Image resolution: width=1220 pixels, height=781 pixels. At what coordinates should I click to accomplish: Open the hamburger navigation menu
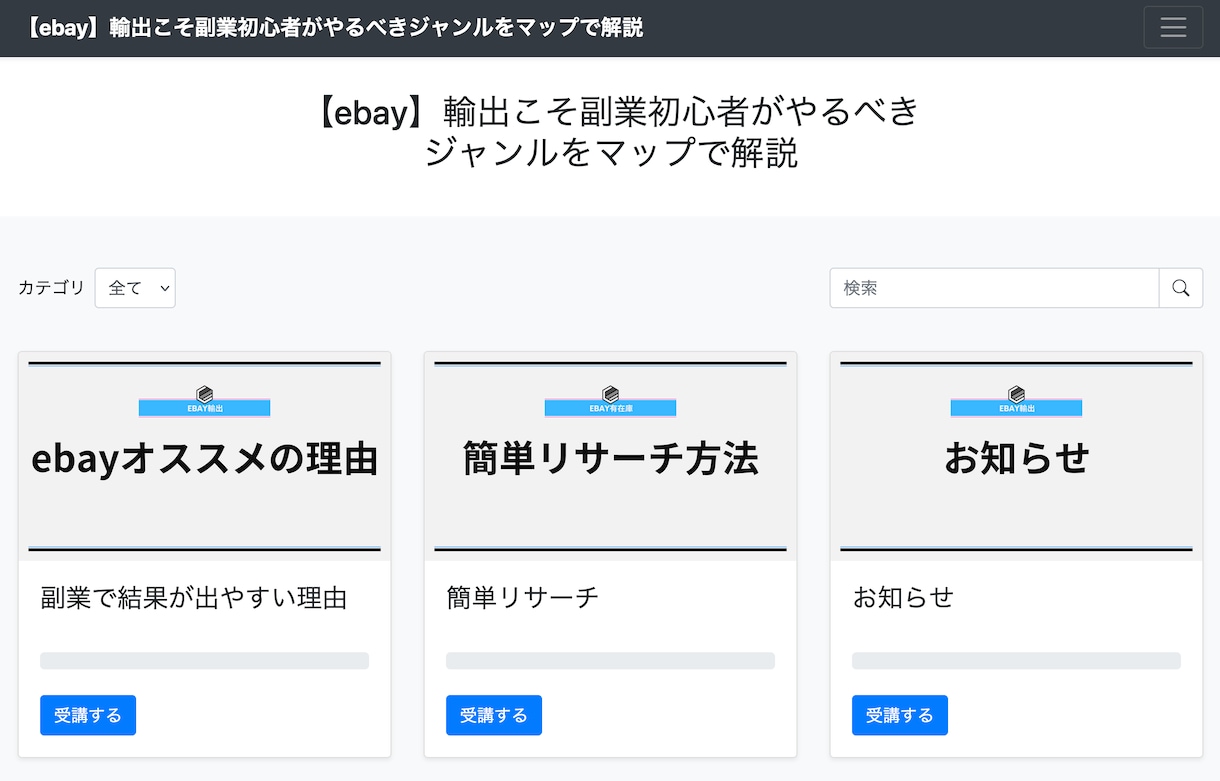coord(1173,27)
